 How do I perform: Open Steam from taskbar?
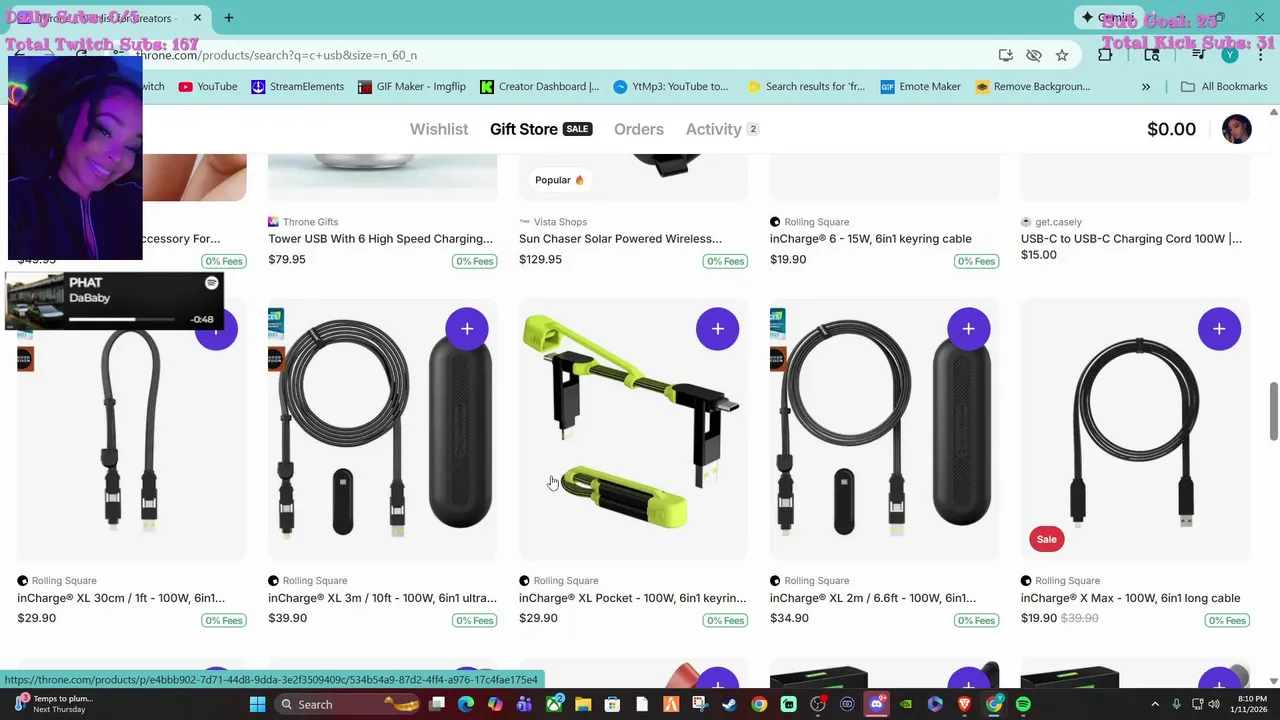(x=730, y=704)
